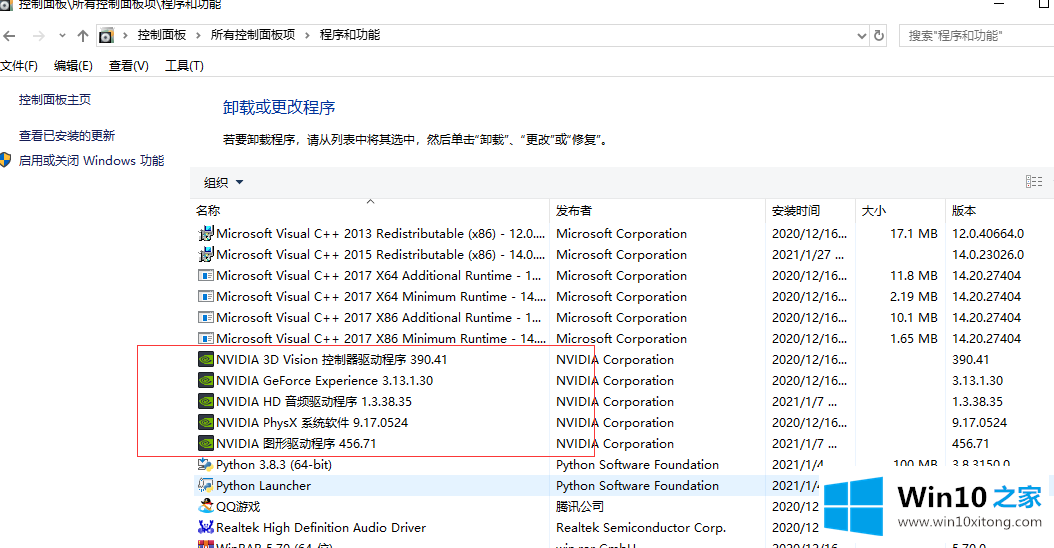
Task: Click the shield icon beside Windows 功能
Action: pos(5,160)
